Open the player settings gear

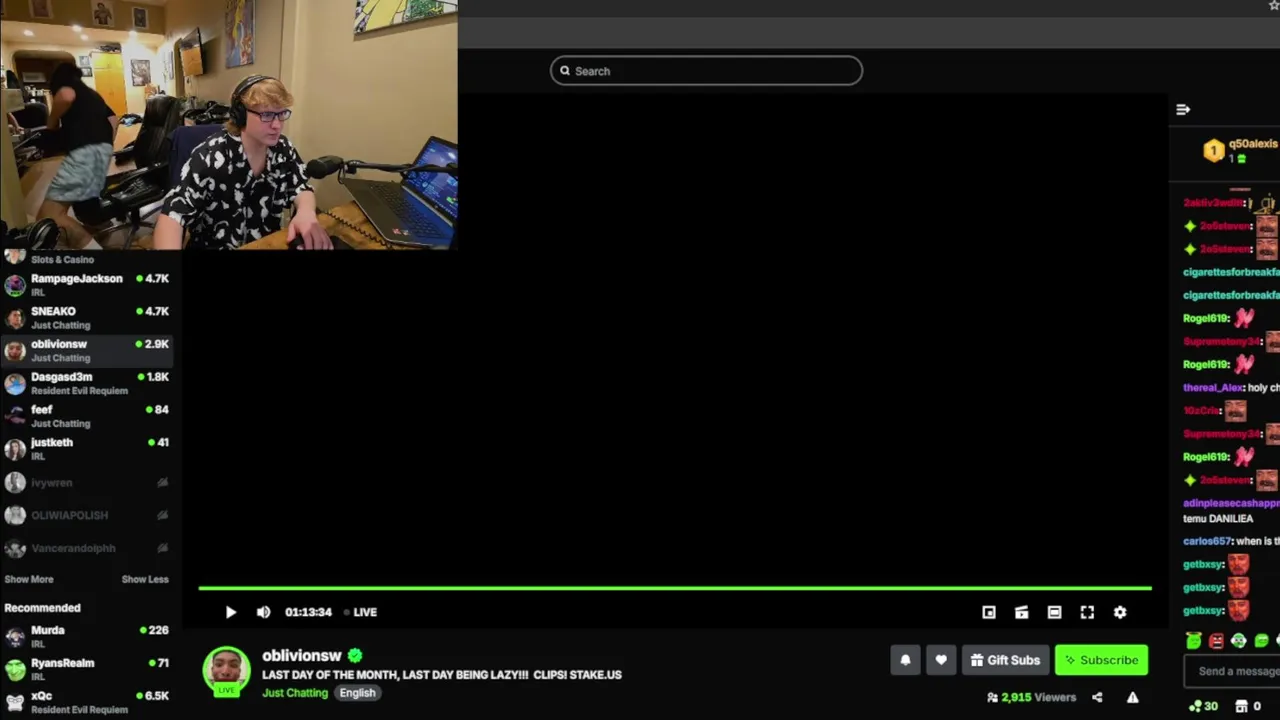[1120, 612]
